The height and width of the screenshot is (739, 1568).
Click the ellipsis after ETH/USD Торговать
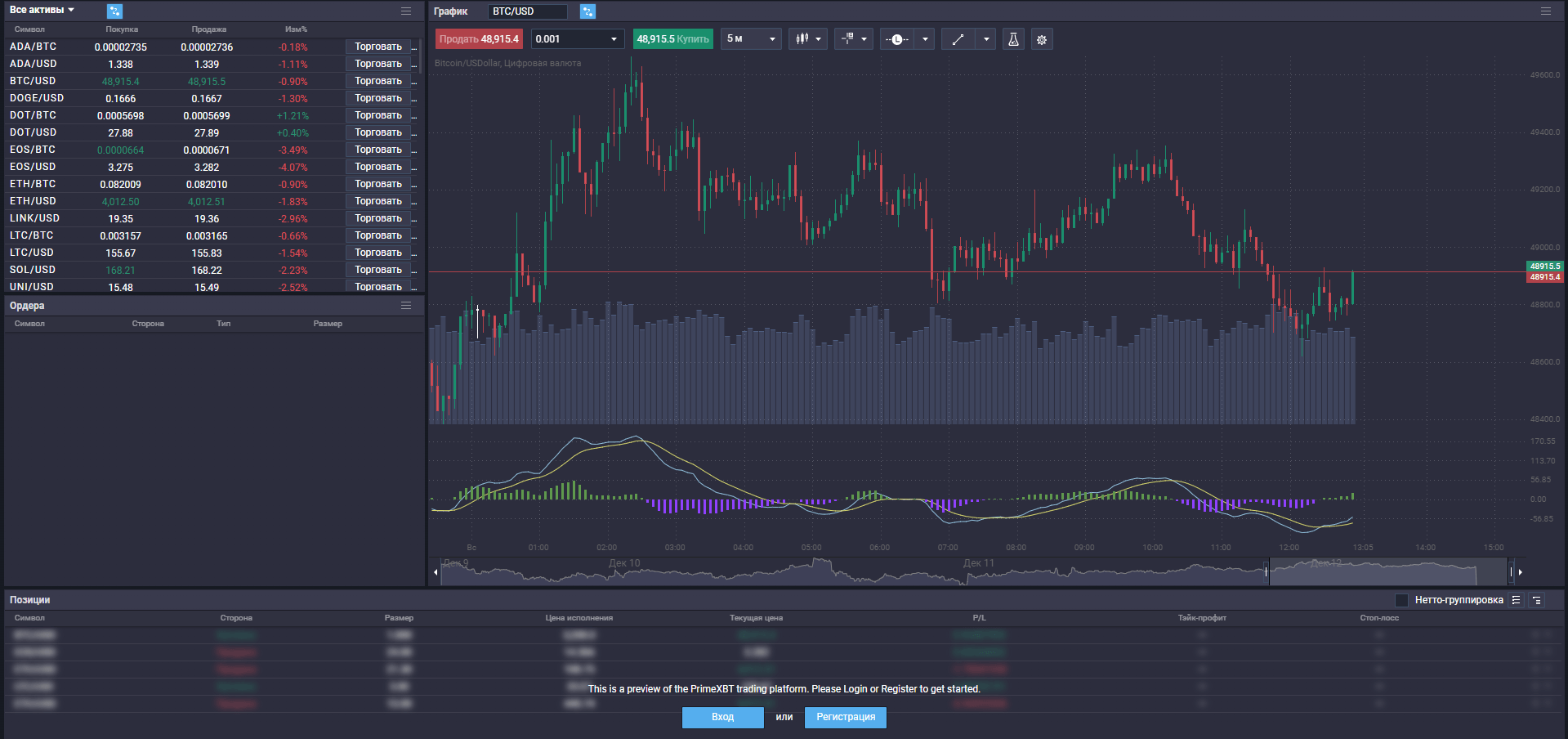click(x=414, y=202)
